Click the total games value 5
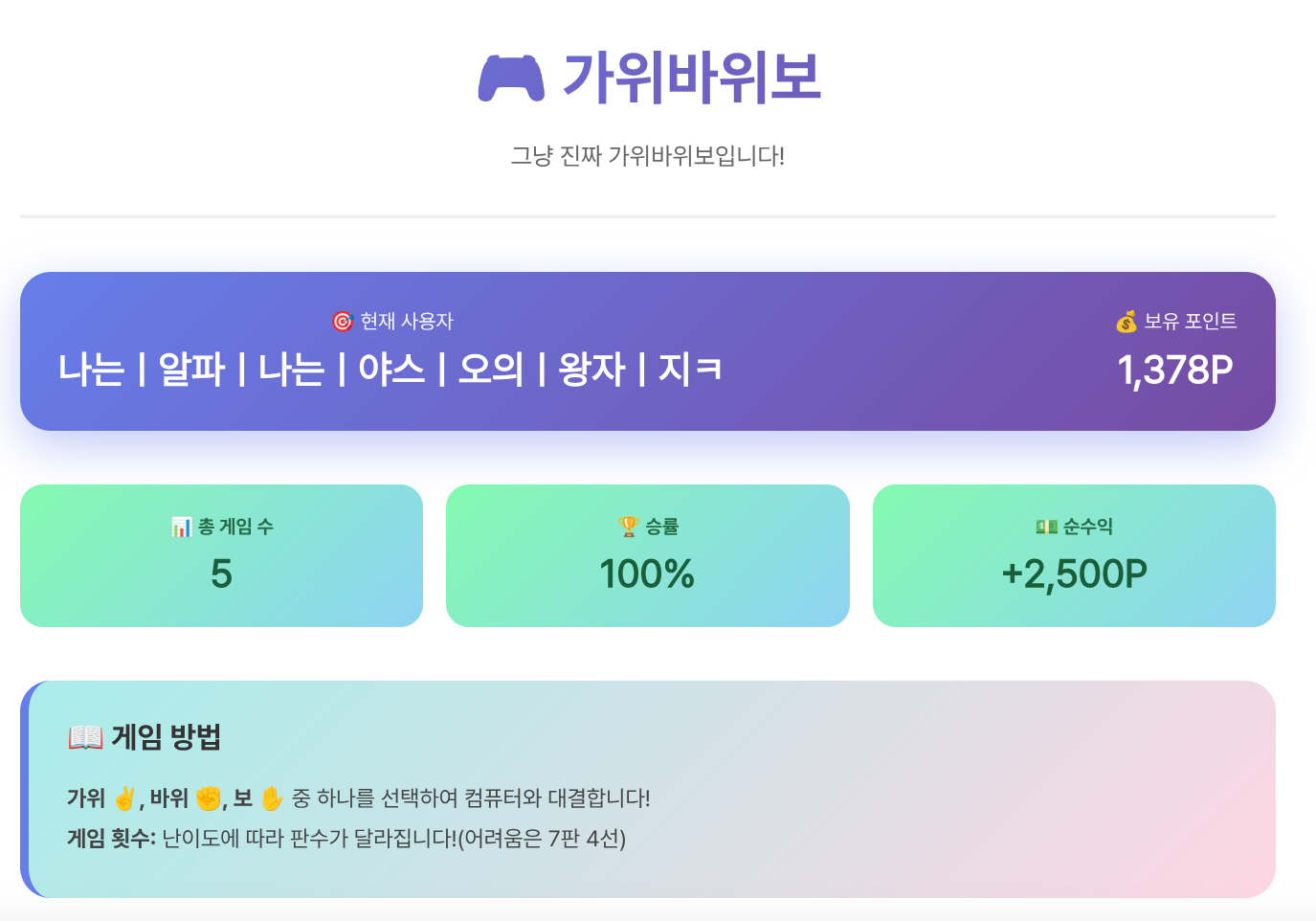Image resolution: width=1316 pixels, height=921 pixels. (x=221, y=574)
